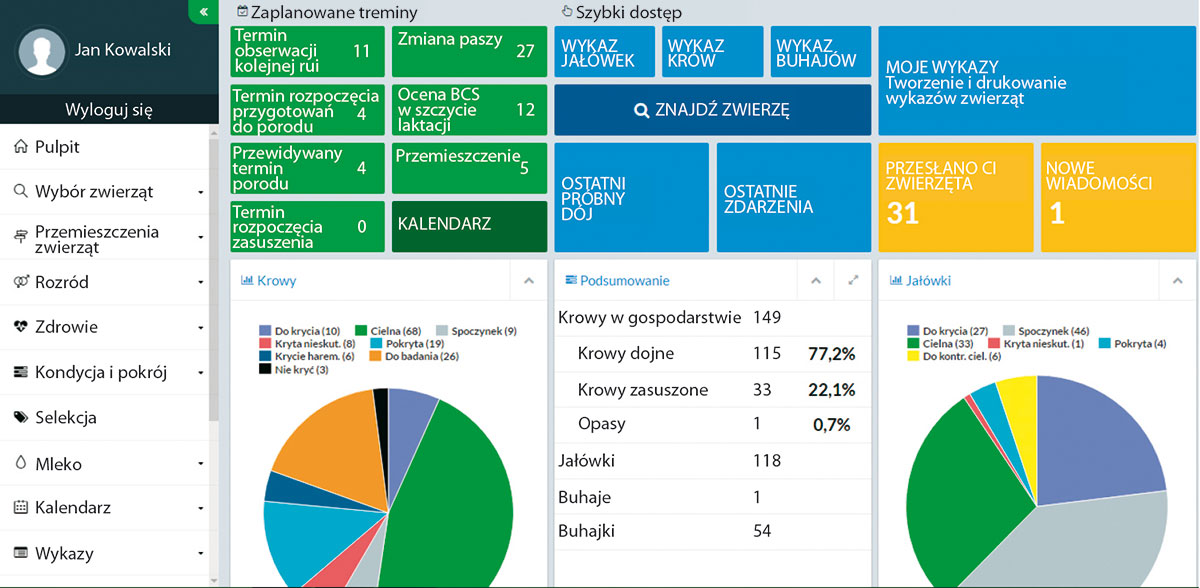
Task: Open the Ostatnie zdarzenia tile
Action: 794,197
